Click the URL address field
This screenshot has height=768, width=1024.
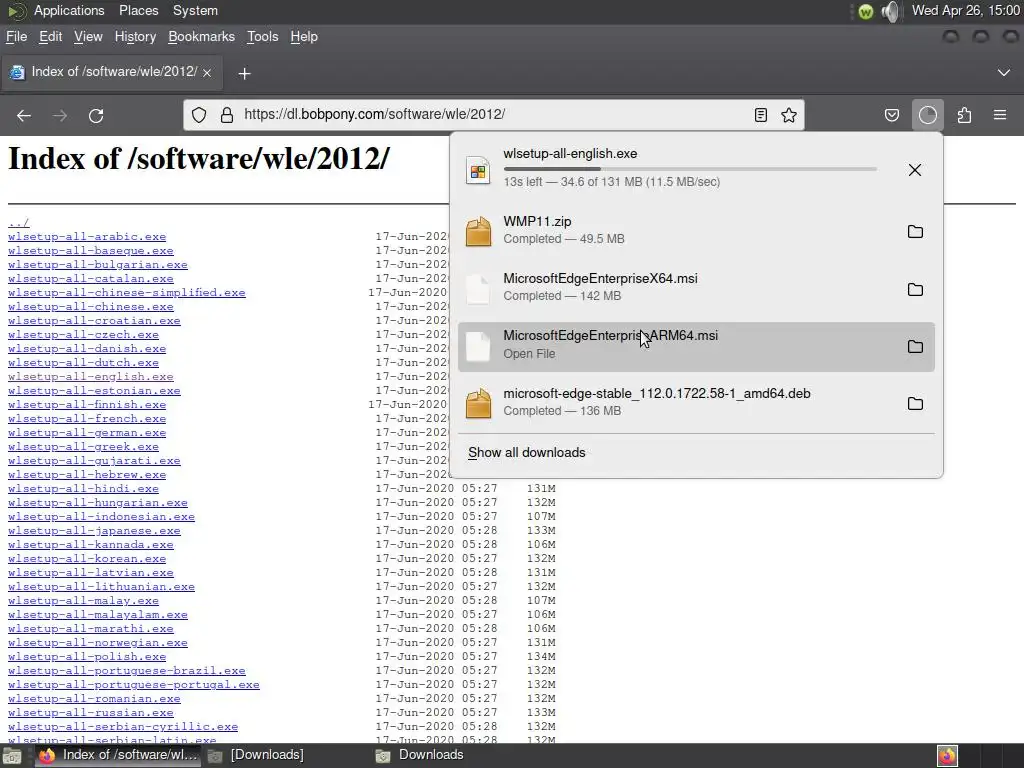click(x=493, y=114)
